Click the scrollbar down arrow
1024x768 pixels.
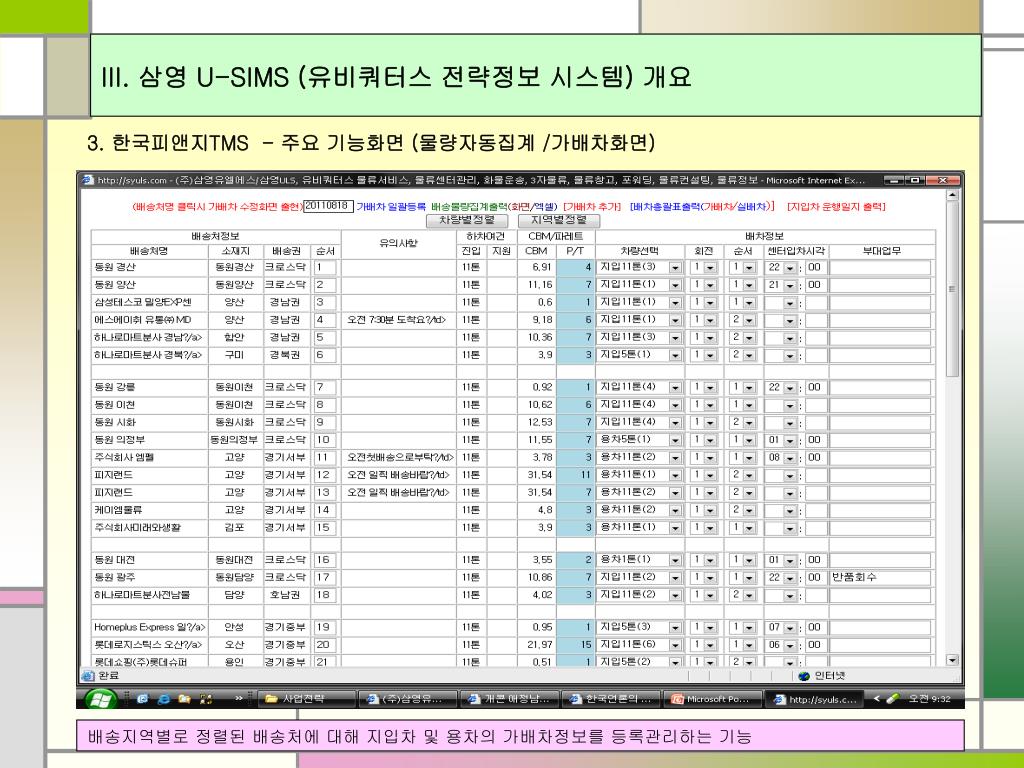[x=952, y=660]
